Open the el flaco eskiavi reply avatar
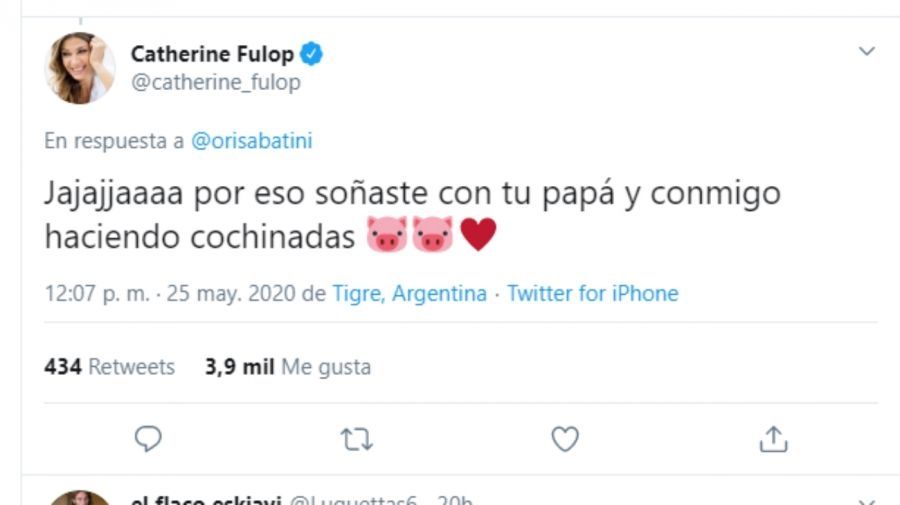The width and height of the screenshot is (900, 505). [79, 499]
